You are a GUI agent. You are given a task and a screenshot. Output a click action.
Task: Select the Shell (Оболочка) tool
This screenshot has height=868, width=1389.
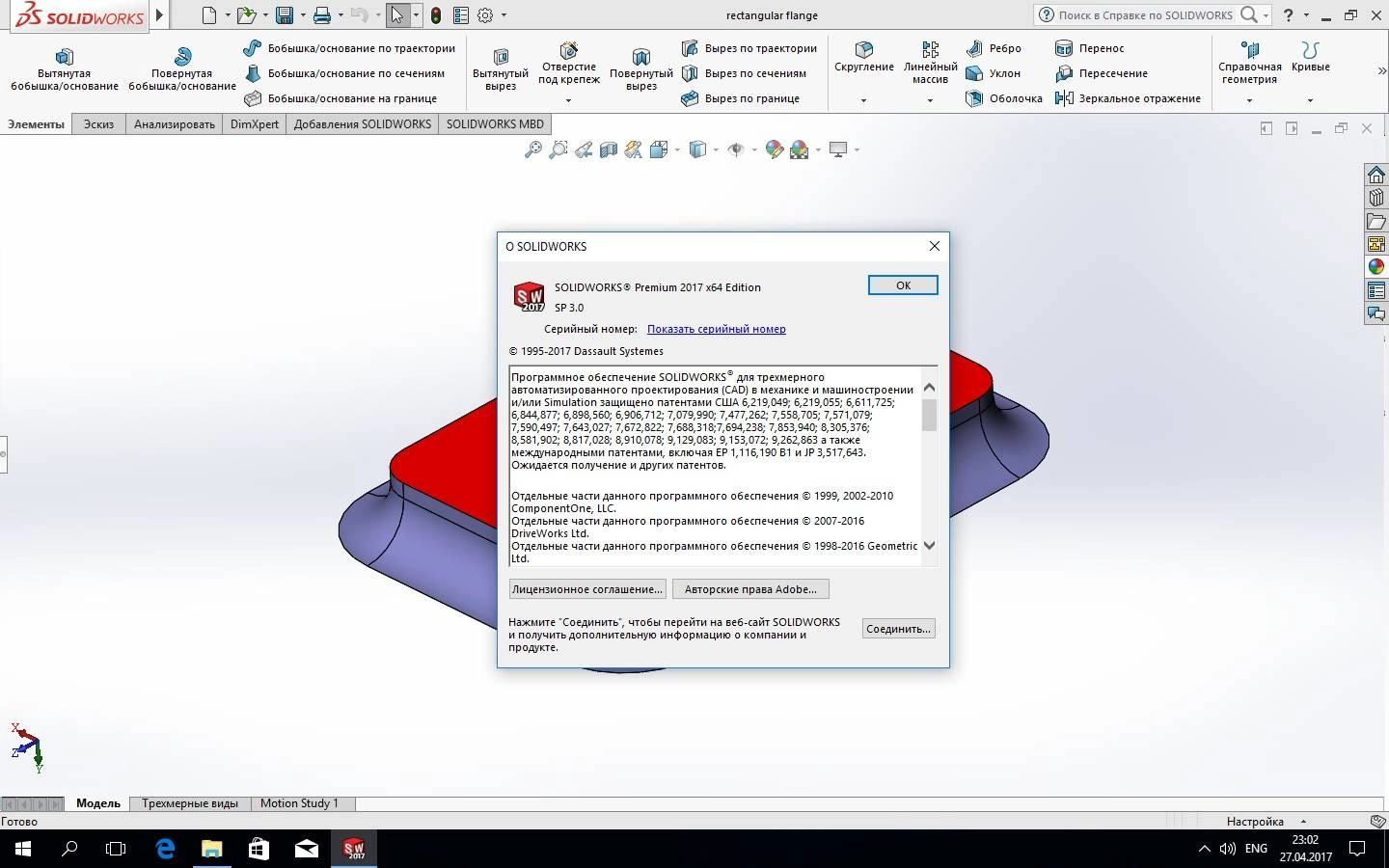pyautogui.click(x=1004, y=98)
